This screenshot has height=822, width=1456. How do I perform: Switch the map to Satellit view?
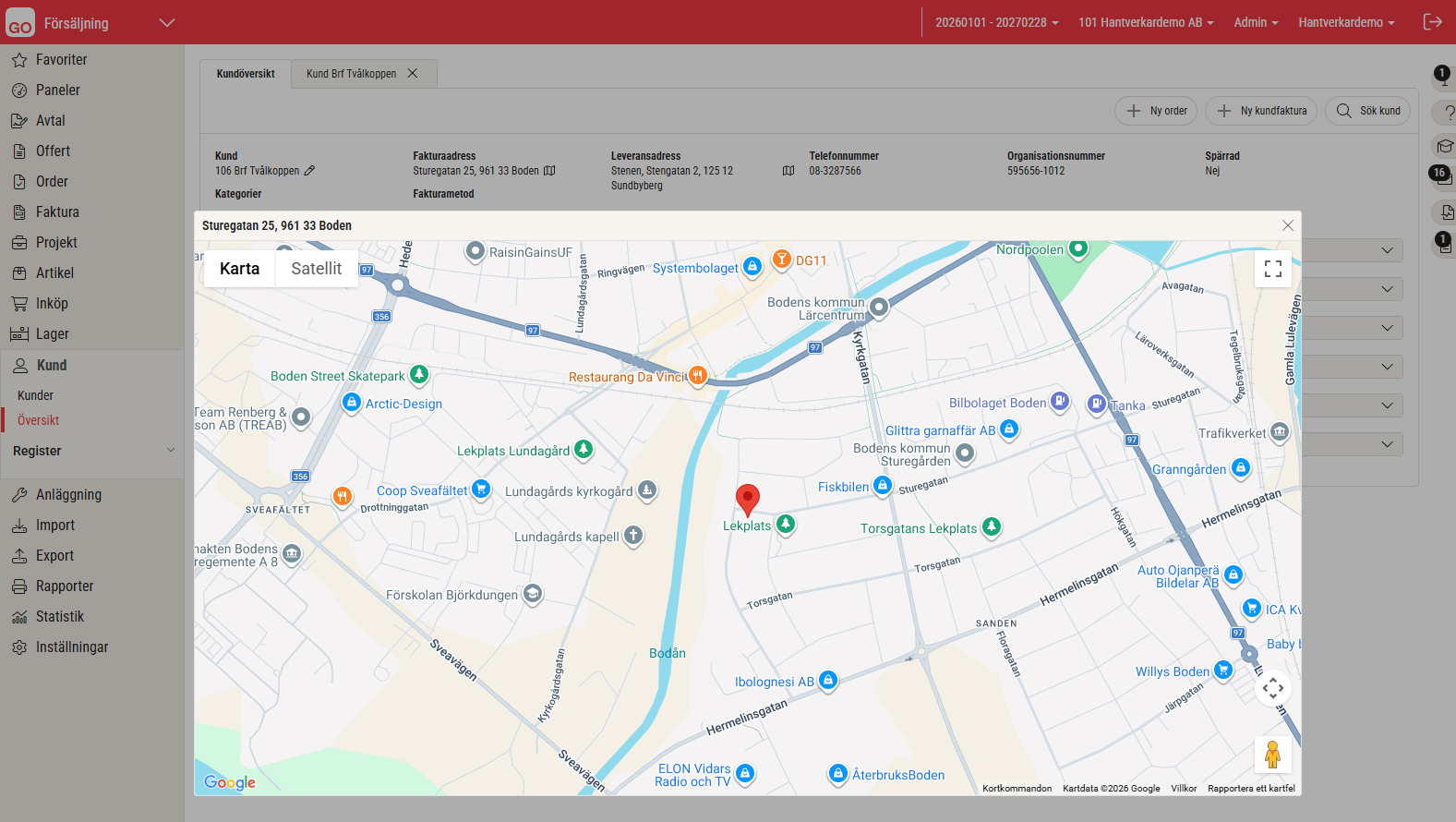tap(317, 269)
